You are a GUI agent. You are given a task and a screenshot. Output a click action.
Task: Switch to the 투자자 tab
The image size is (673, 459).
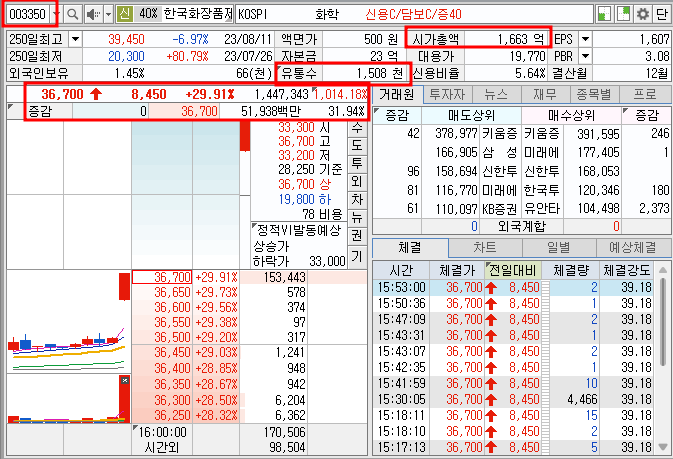point(447,94)
